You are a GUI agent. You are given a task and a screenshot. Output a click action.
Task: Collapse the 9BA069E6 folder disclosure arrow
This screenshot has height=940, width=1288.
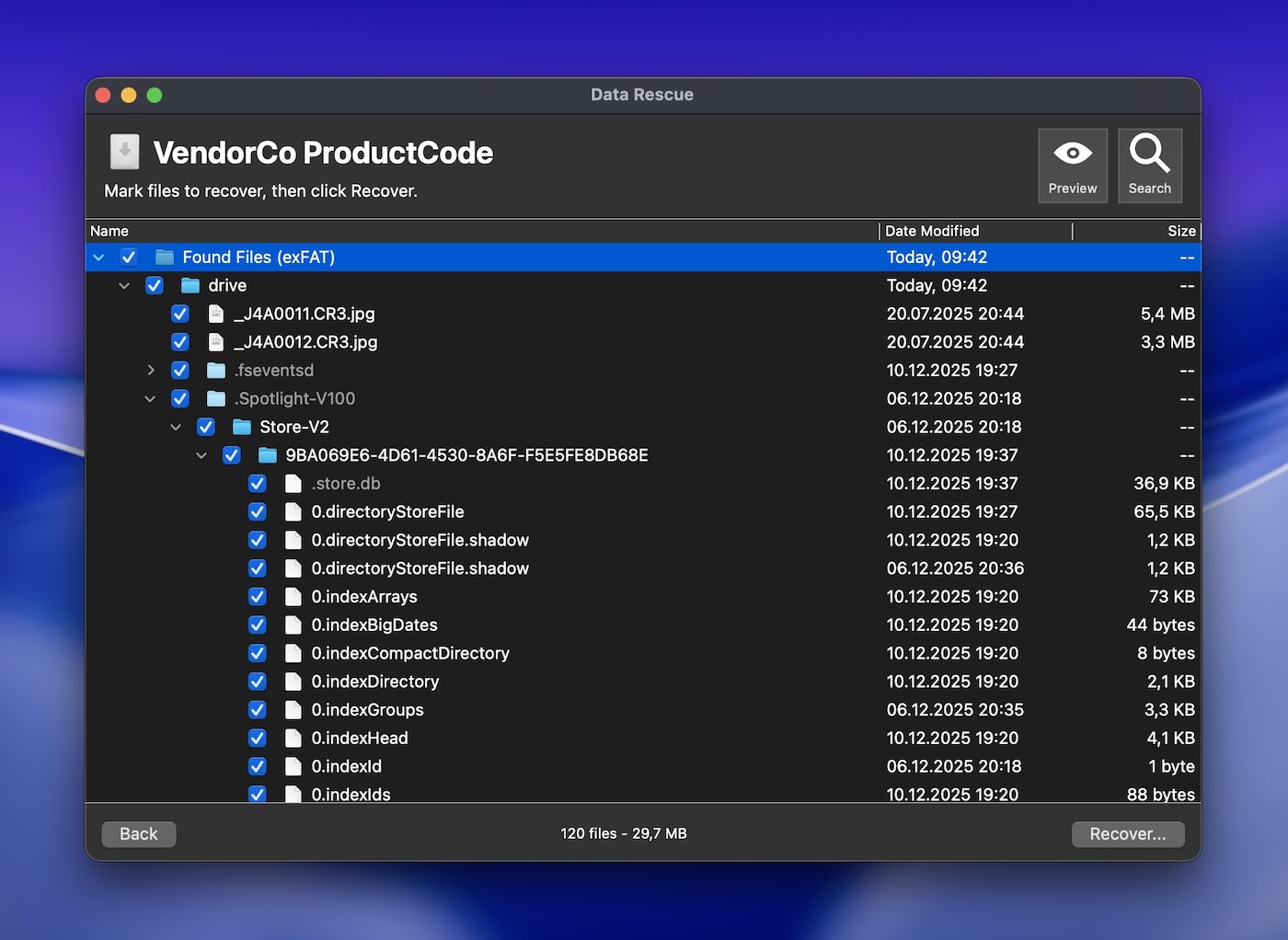tap(201, 456)
